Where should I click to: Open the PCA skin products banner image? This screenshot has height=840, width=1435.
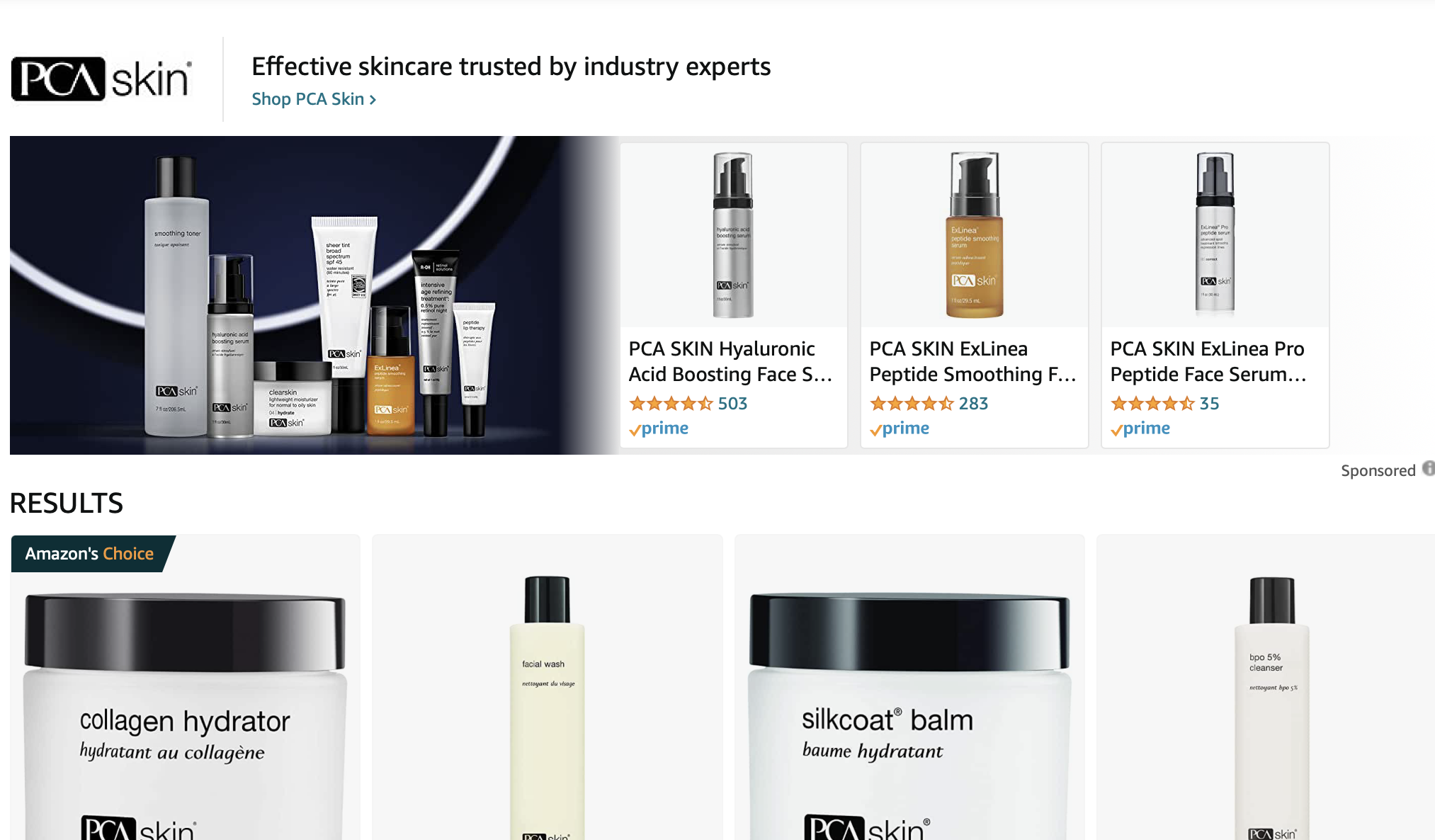(314, 295)
